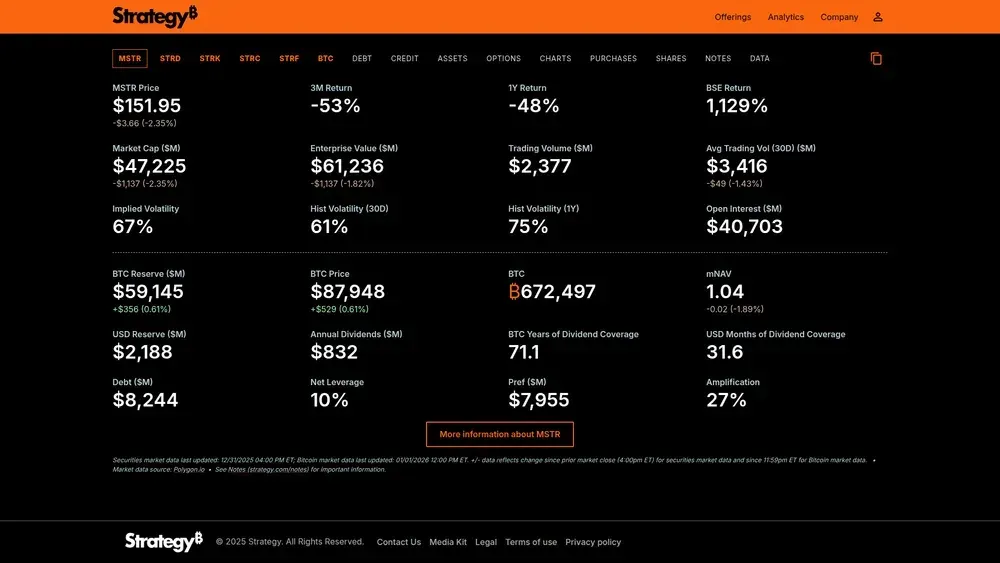The height and width of the screenshot is (563, 1000).
Task: Click the MSTR Price value $151.95
Action: pyautogui.click(x=147, y=106)
